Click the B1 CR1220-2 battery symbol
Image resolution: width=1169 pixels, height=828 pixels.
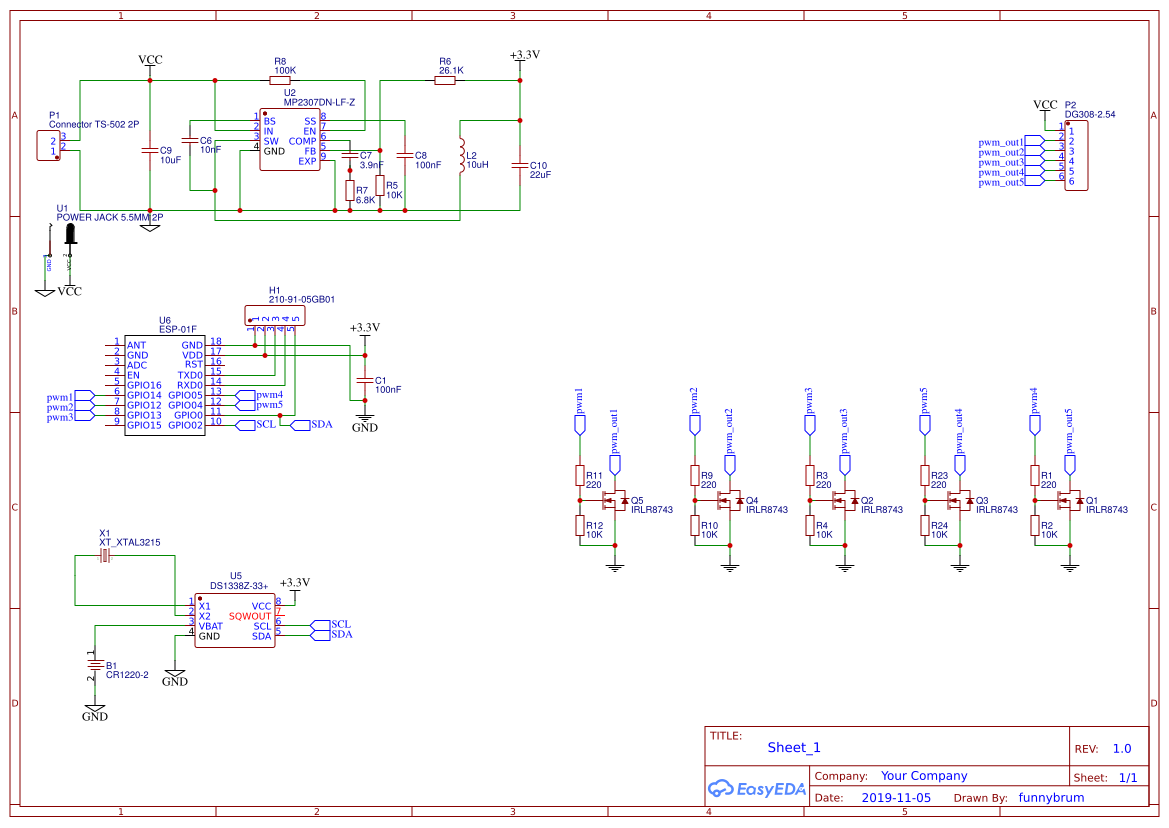[95, 666]
